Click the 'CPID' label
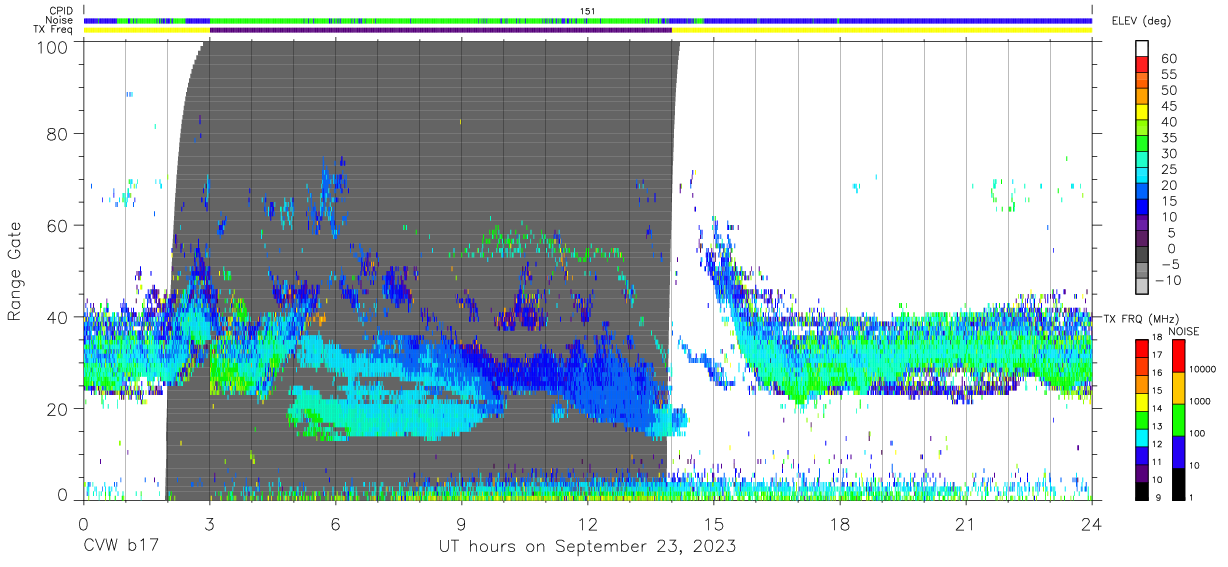The image size is (1228, 567). [x=61, y=11]
